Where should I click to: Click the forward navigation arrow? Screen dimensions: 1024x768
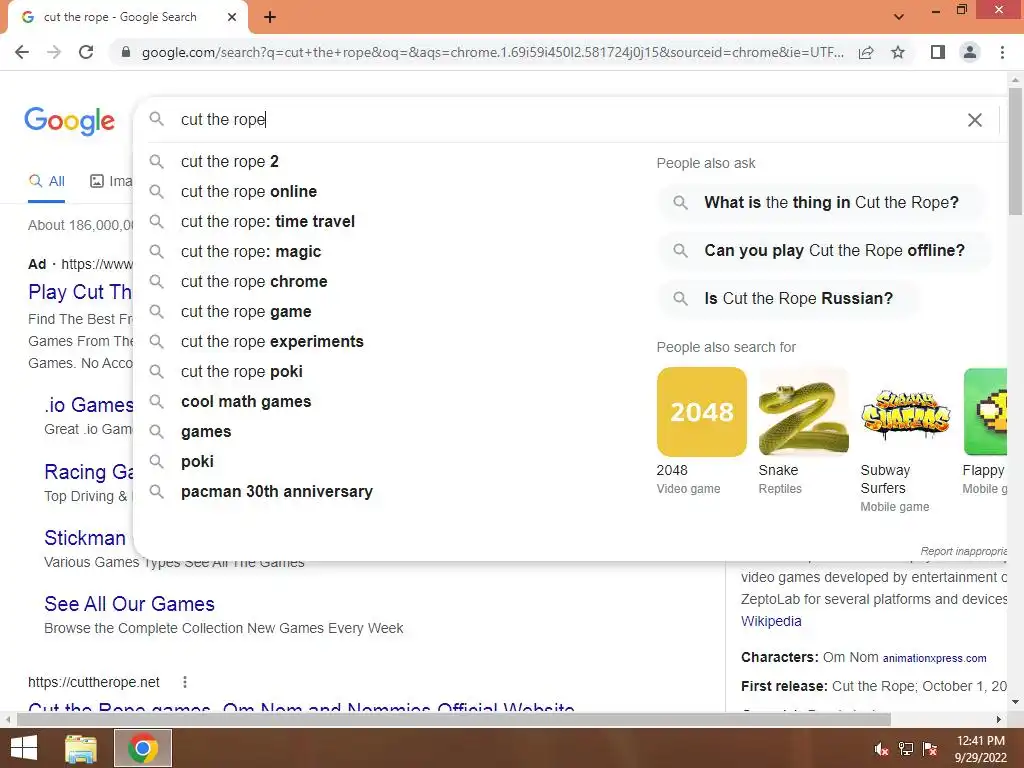click(x=54, y=52)
